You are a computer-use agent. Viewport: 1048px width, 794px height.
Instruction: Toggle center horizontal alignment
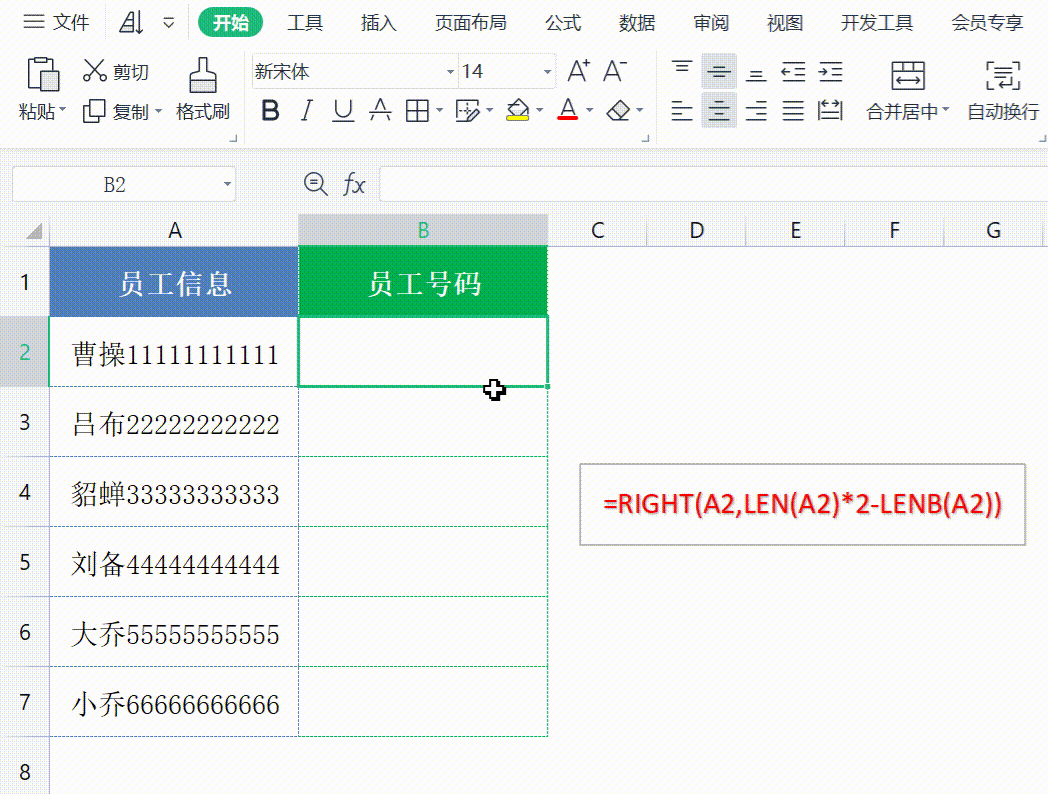pyautogui.click(x=719, y=111)
